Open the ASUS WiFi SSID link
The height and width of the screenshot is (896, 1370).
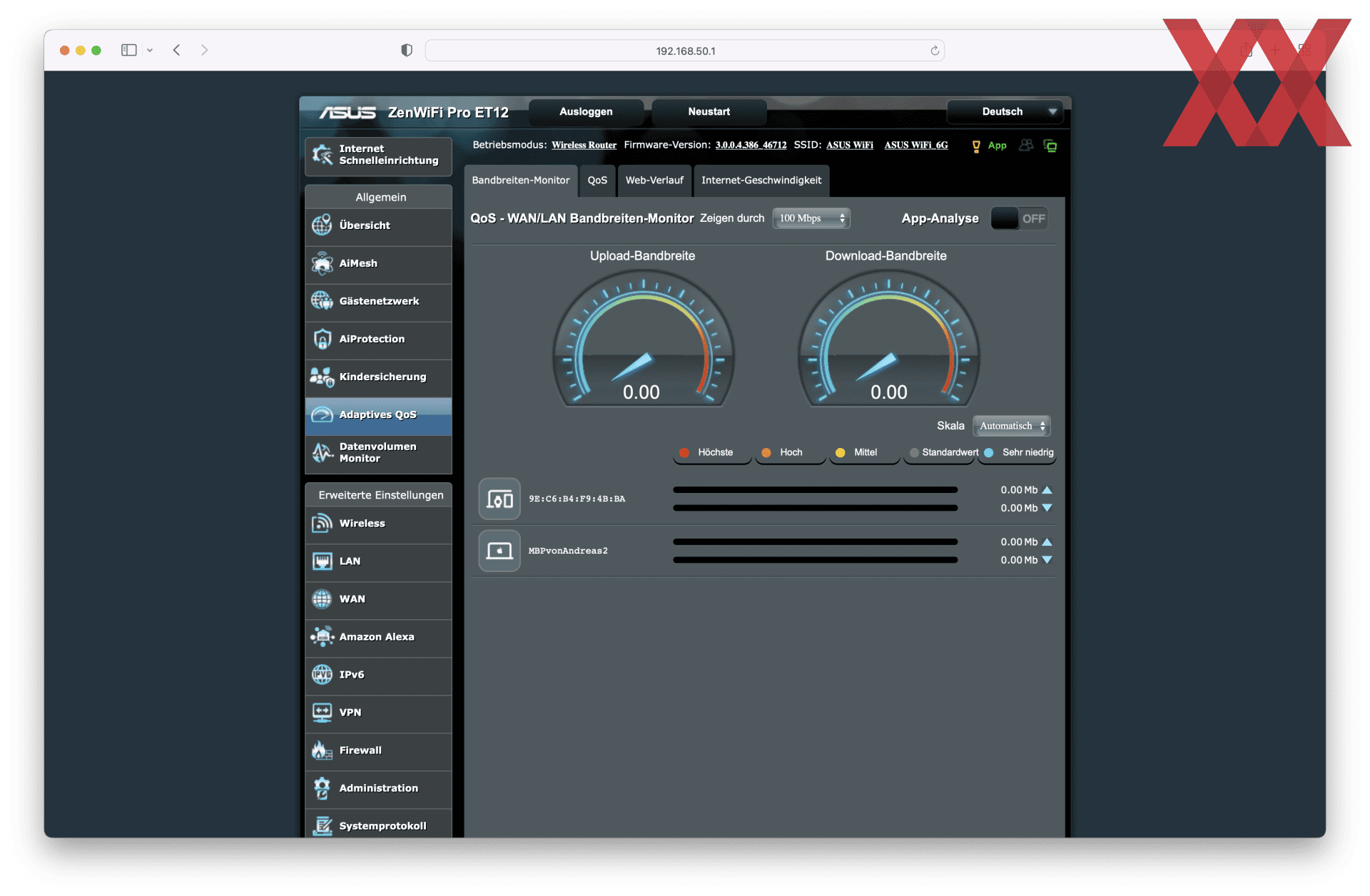(850, 146)
